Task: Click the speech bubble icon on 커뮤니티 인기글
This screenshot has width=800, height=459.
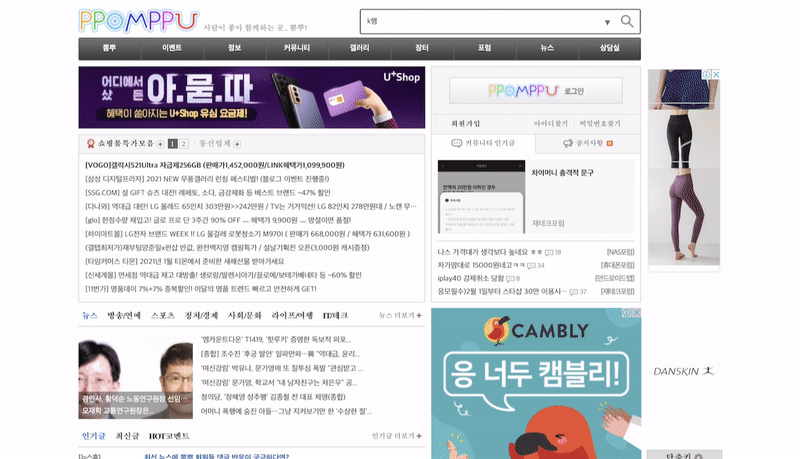Action: tap(457, 143)
